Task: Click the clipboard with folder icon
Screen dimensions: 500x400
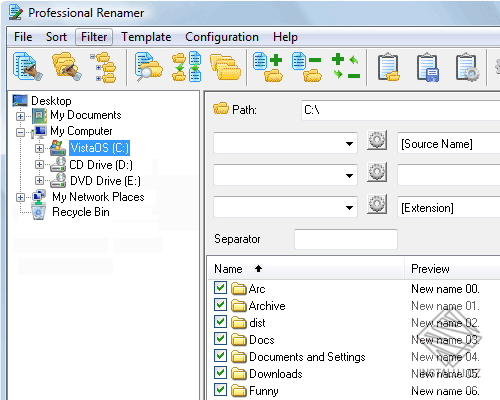Action: (x=388, y=67)
